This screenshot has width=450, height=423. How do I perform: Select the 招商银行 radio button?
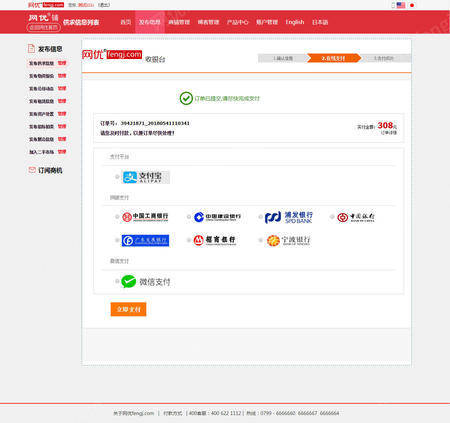coord(189,240)
